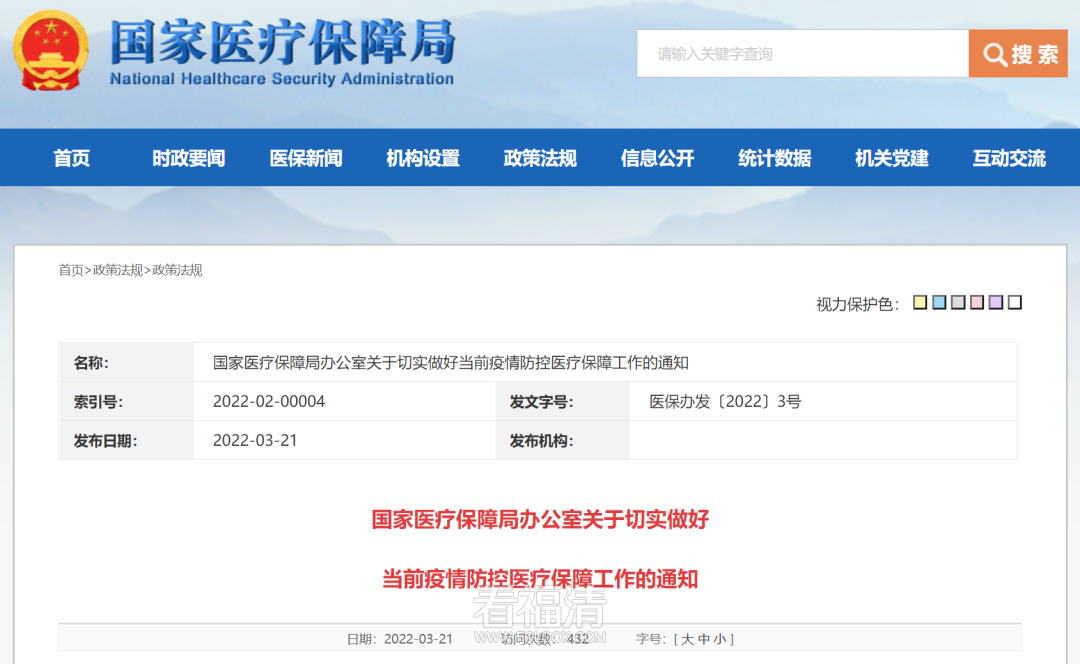Select the white eye-protection color swatch

point(1015,302)
